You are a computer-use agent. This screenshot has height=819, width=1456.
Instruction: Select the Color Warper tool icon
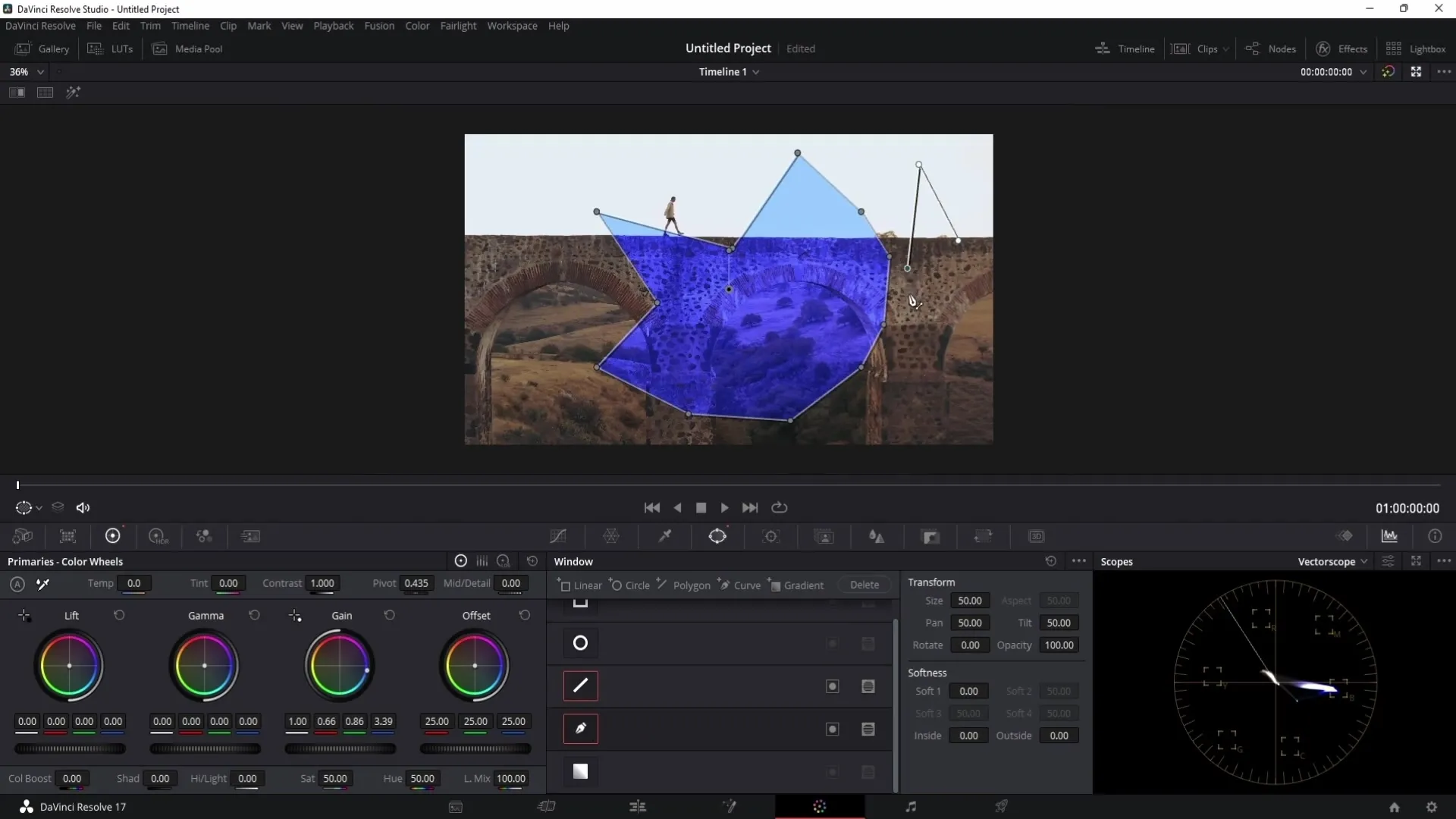coord(613,536)
